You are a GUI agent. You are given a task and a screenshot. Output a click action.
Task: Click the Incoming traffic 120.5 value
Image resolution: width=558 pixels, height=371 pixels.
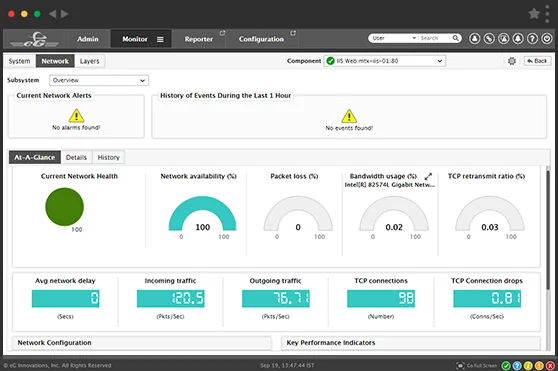click(x=171, y=298)
